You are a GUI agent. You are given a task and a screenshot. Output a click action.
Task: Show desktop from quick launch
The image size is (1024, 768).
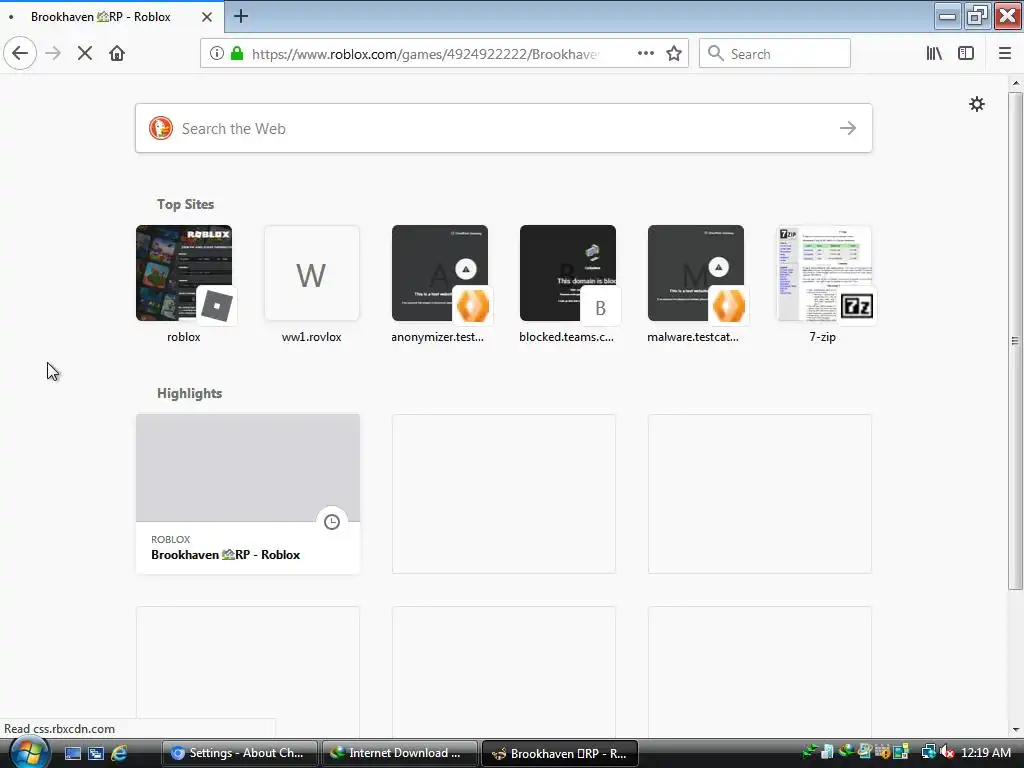(72, 753)
